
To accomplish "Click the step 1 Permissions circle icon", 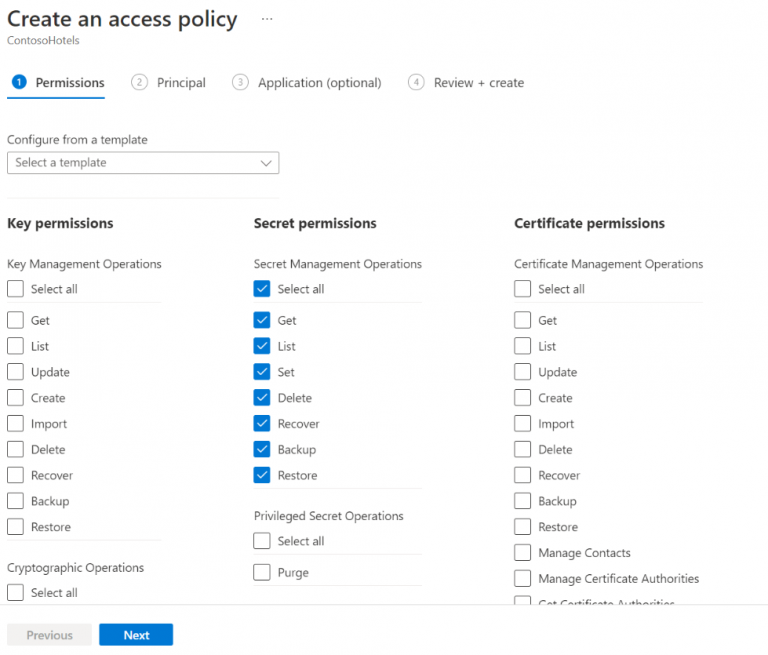I will click(x=19, y=83).
